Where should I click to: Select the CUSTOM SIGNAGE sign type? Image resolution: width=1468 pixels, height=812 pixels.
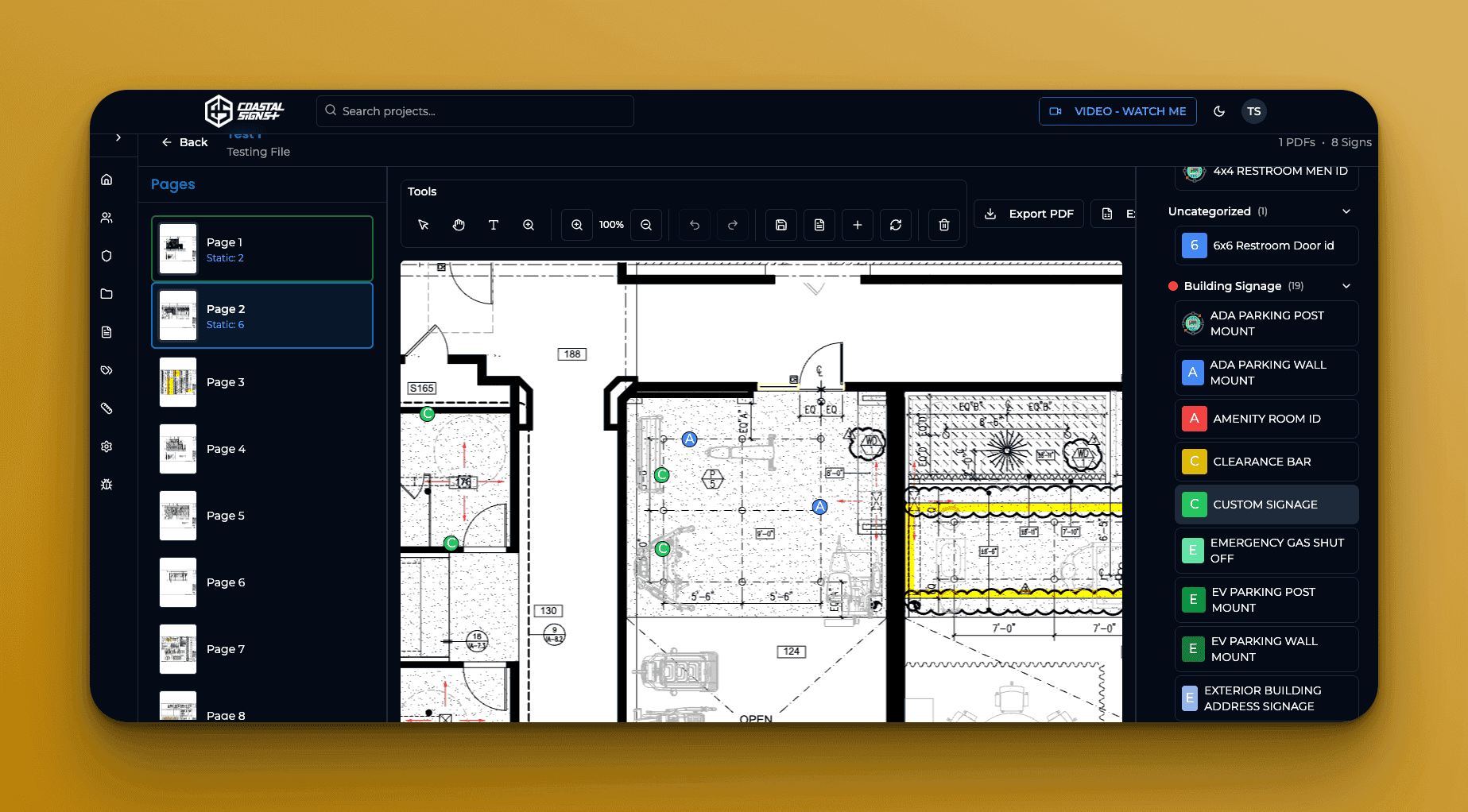click(1267, 505)
